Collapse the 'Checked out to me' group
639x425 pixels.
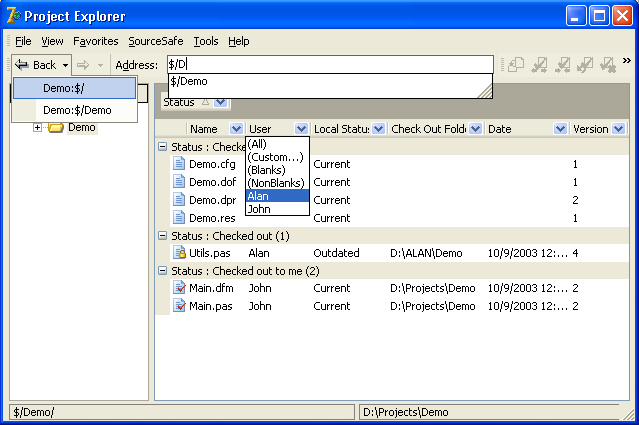[x=163, y=271]
